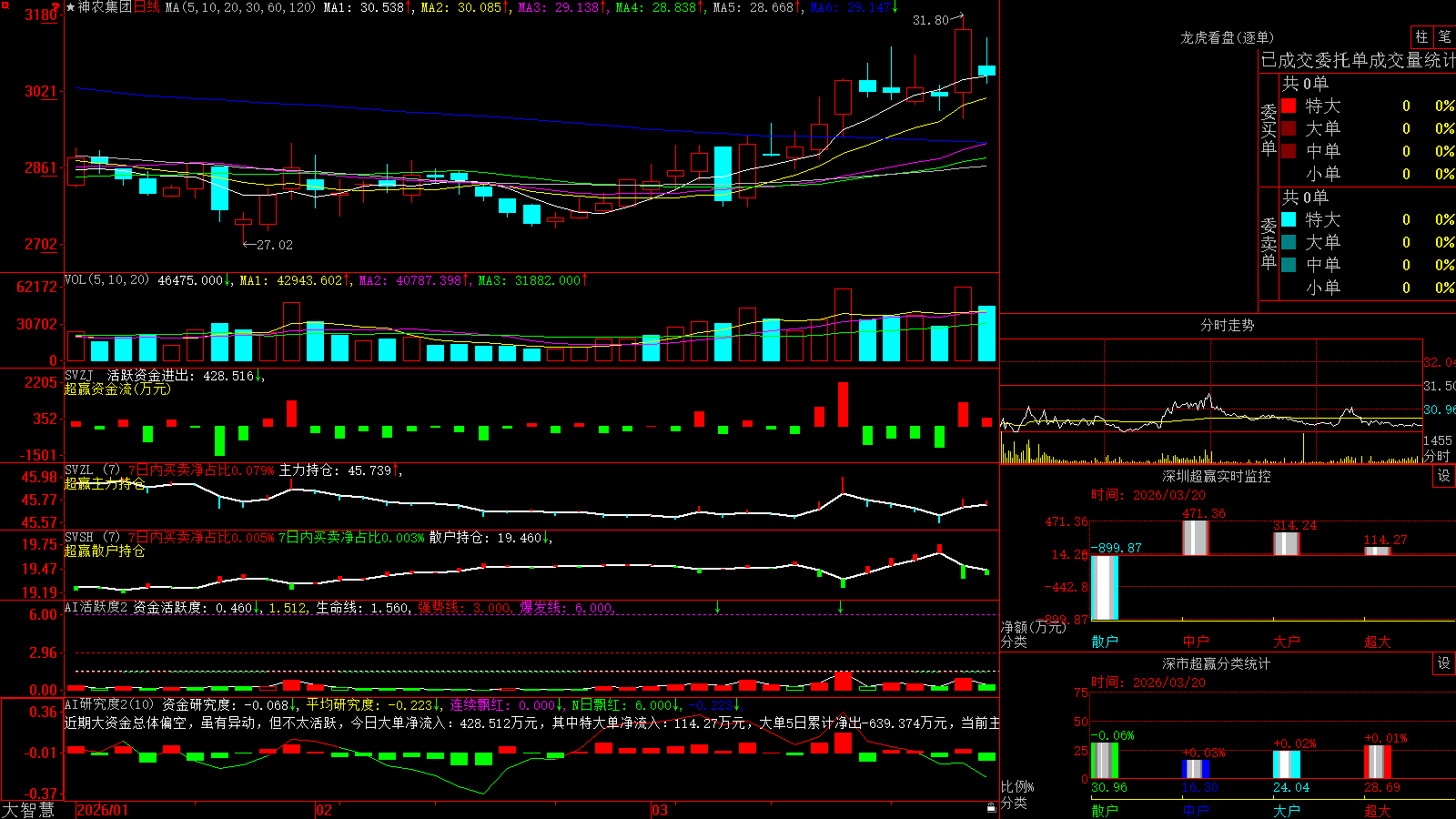
Task: Click the 神农集团 stock name label
Action: [x=105, y=7]
